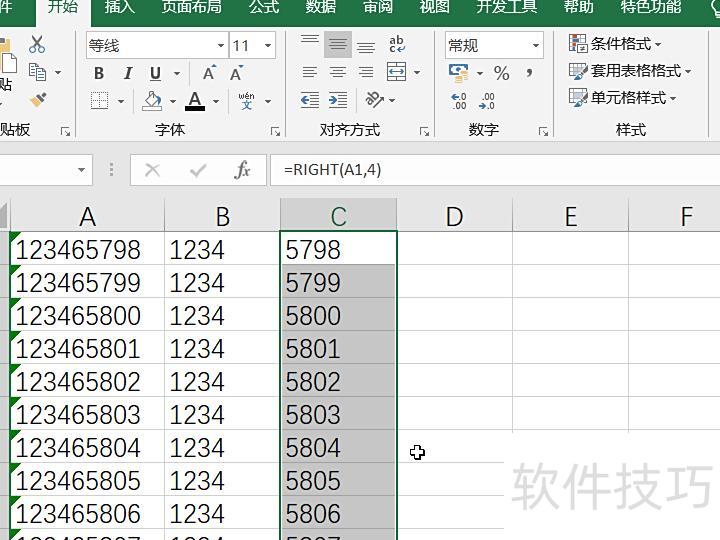Decrease indent
The width and height of the screenshot is (720, 540).
coord(310,100)
